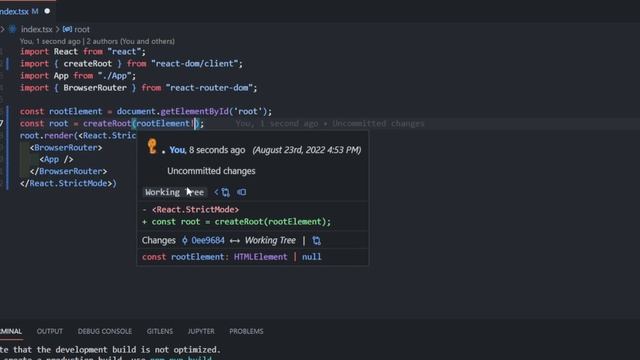The height and width of the screenshot is (360, 640).
Task: Click the root symbol icon in breadcrumb
Action: tap(67, 29)
